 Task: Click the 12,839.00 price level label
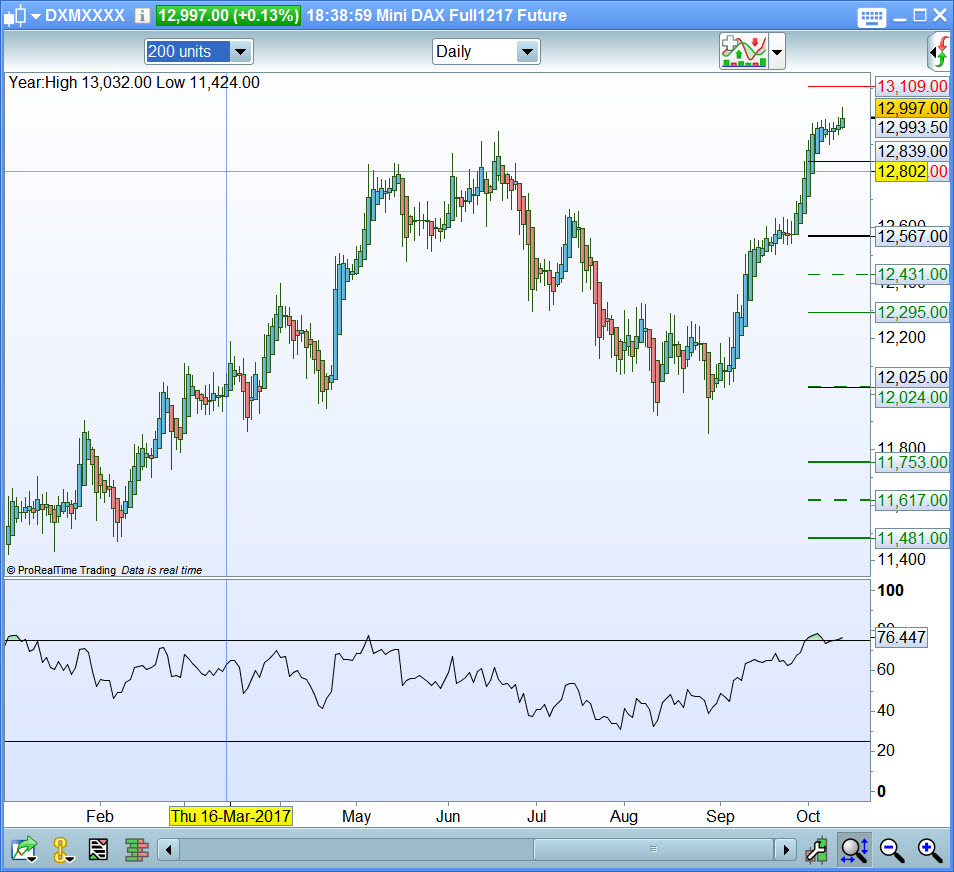coord(912,151)
